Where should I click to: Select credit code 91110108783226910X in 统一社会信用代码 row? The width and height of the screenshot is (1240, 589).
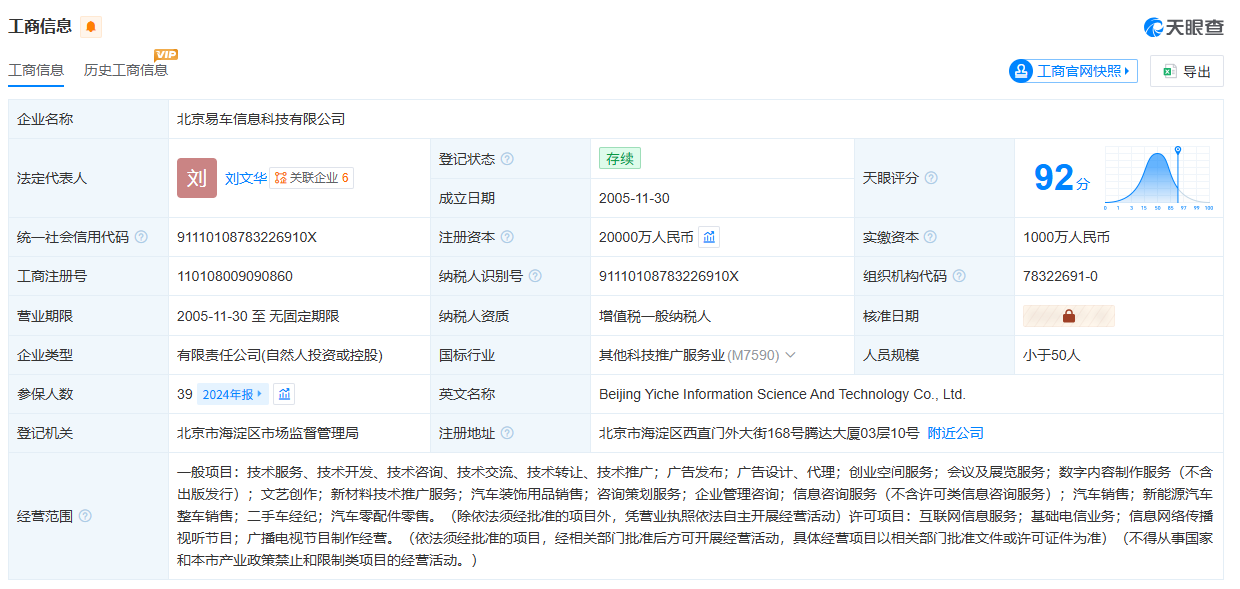[247, 237]
